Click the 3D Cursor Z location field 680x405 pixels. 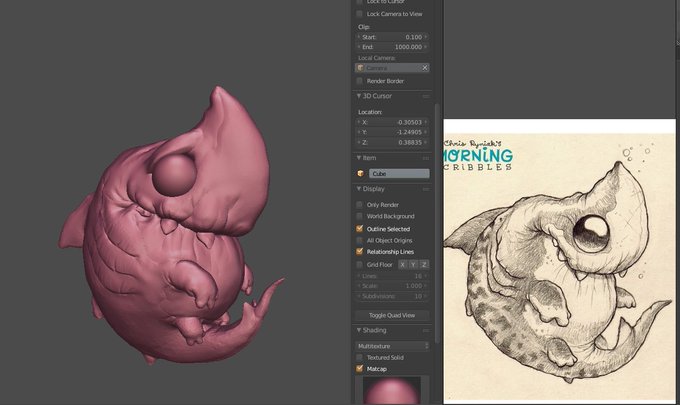[x=392, y=142]
